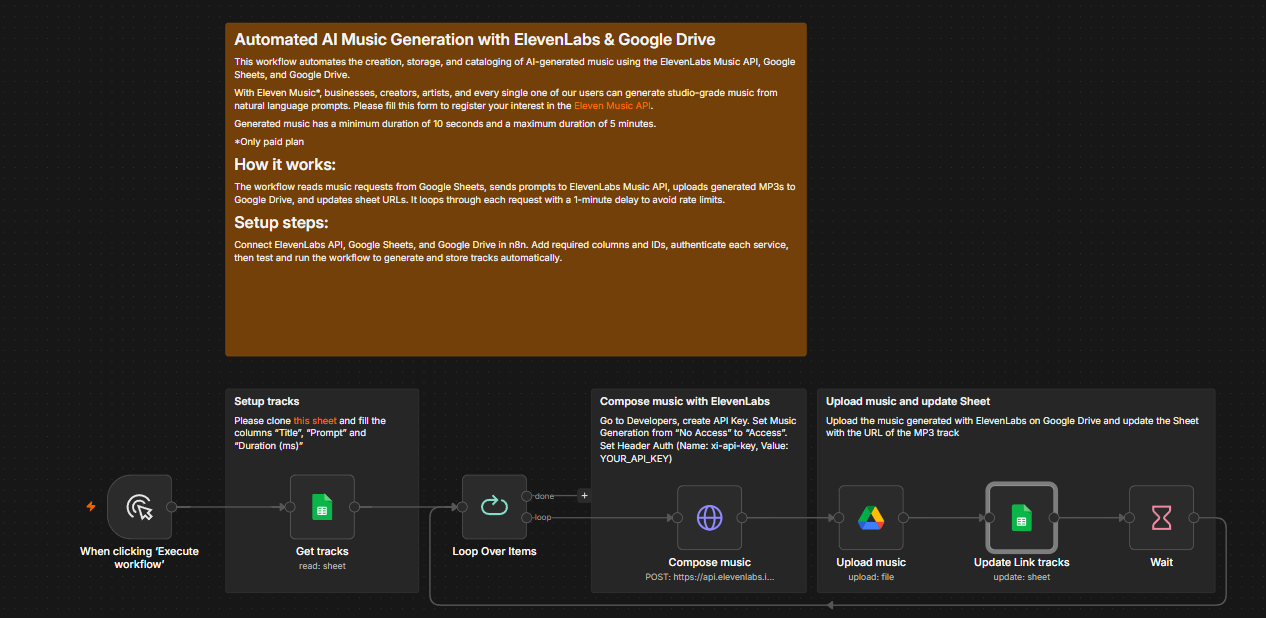Image resolution: width=1266 pixels, height=618 pixels.
Task: Click the loop output connector of Loop Over Items
Action: pos(527,517)
